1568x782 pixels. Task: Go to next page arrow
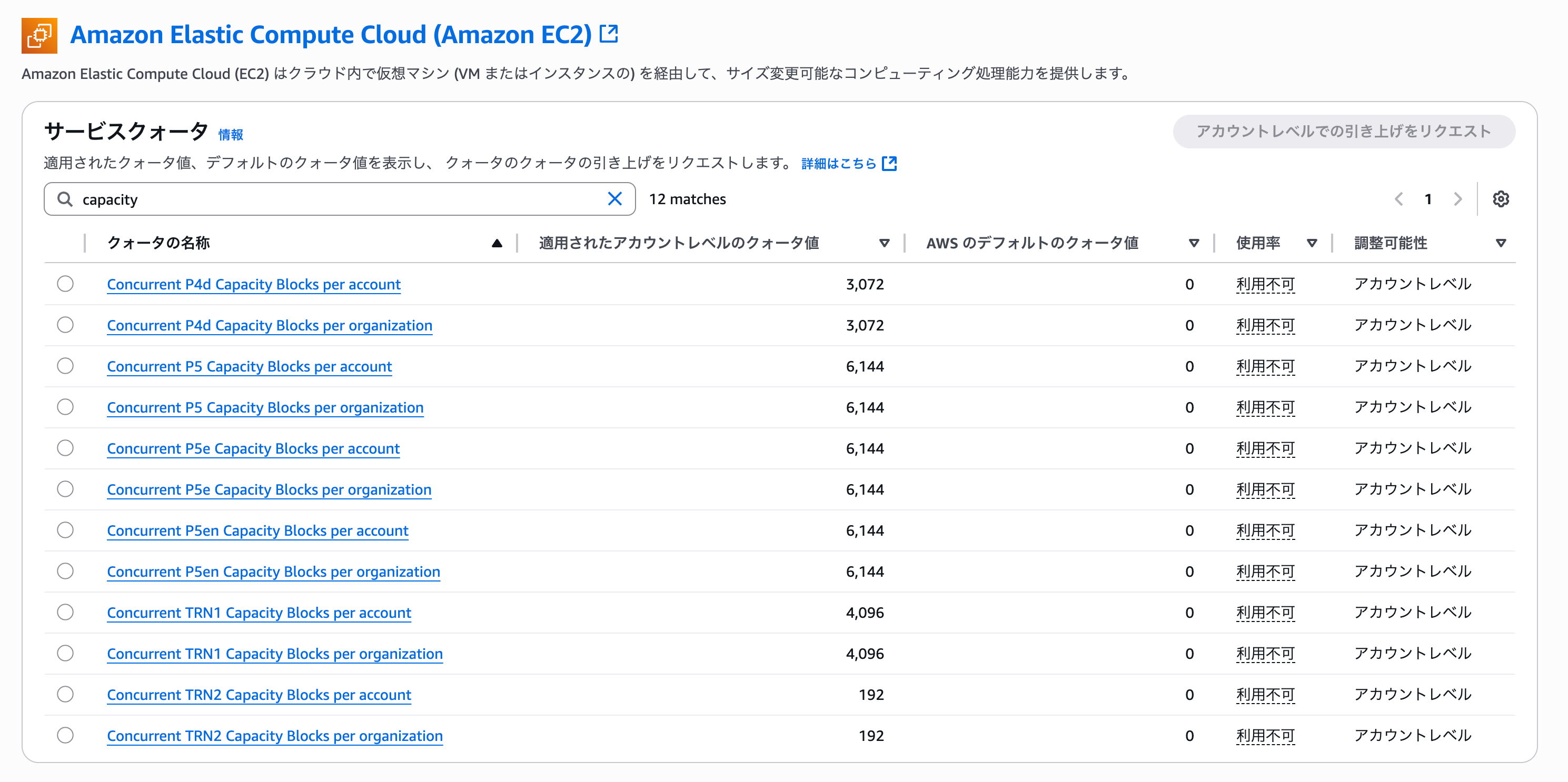click(x=1457, y=199)
